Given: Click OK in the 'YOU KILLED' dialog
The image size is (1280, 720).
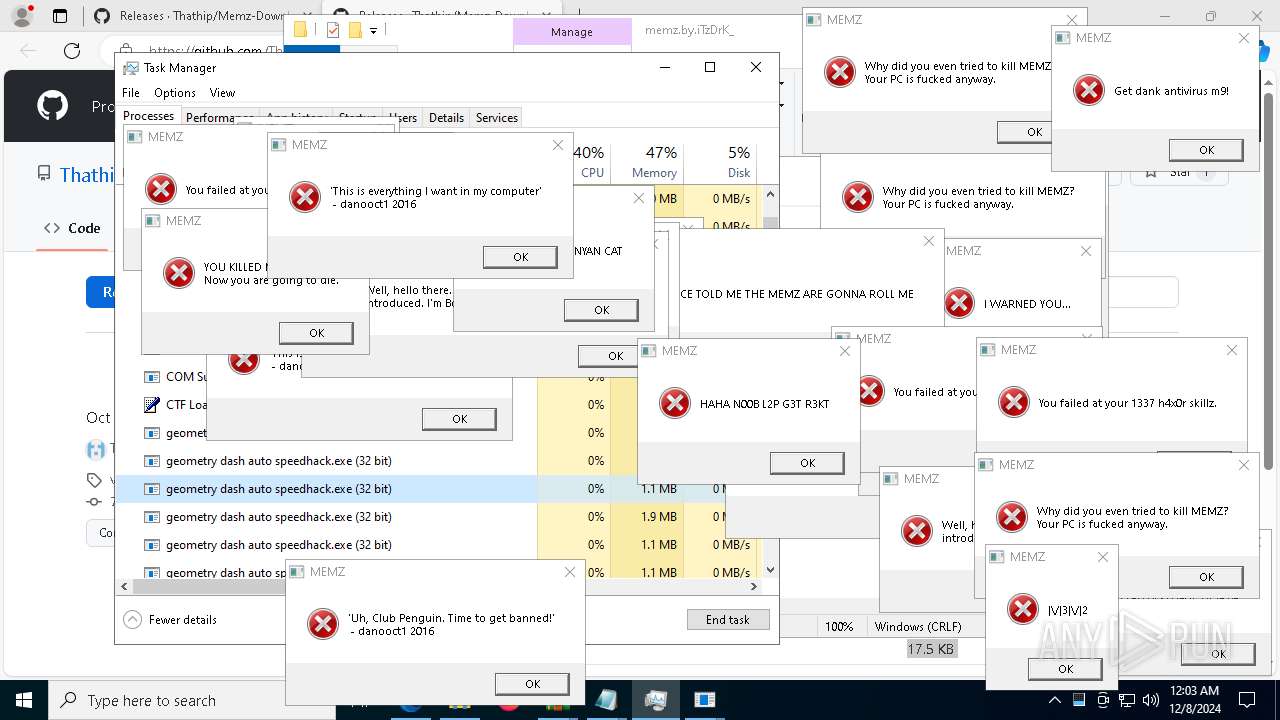Looking at the screenshot, I should pyautogui.click(x=316, y=333).
